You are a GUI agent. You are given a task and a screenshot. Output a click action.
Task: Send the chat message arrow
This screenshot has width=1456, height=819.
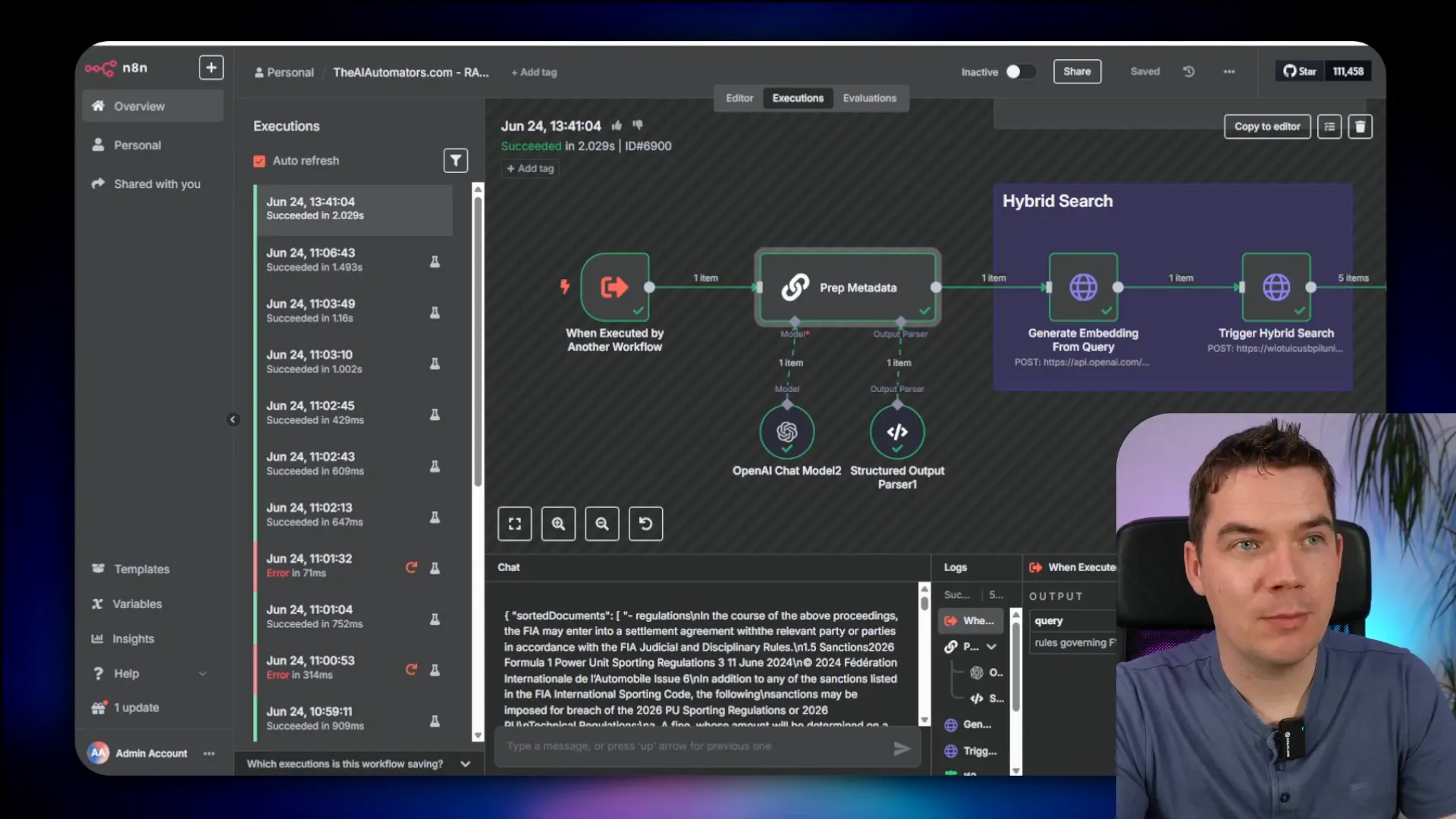[x=902, y=748]
